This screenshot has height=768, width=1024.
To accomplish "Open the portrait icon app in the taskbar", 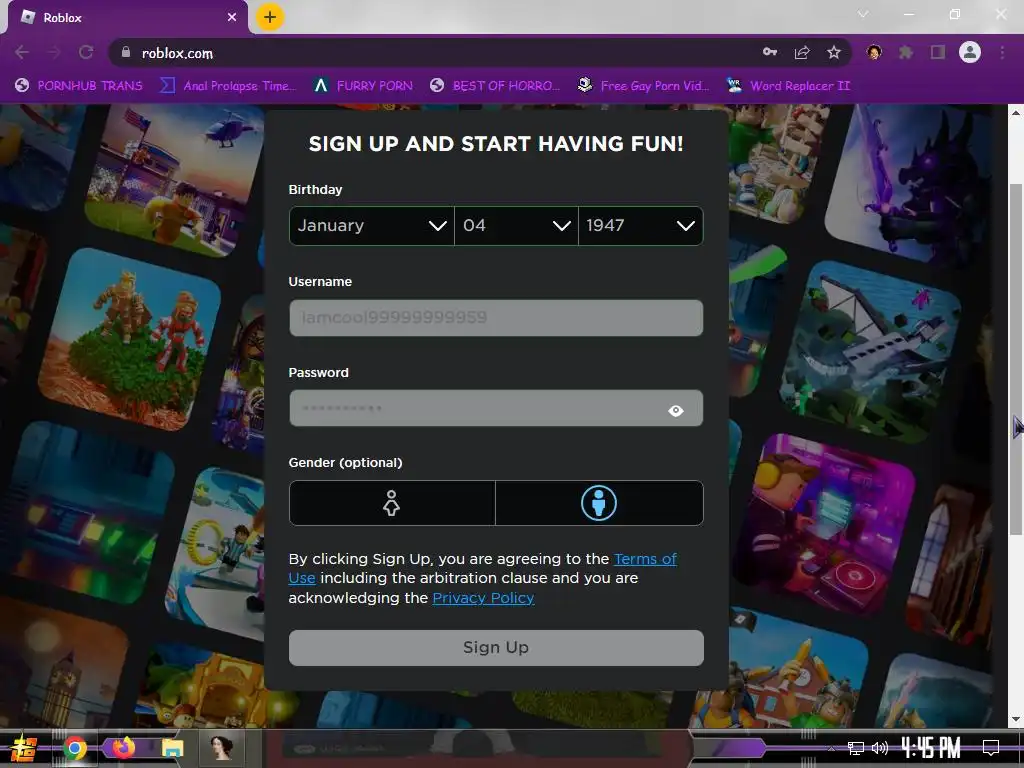I will 221,748.
